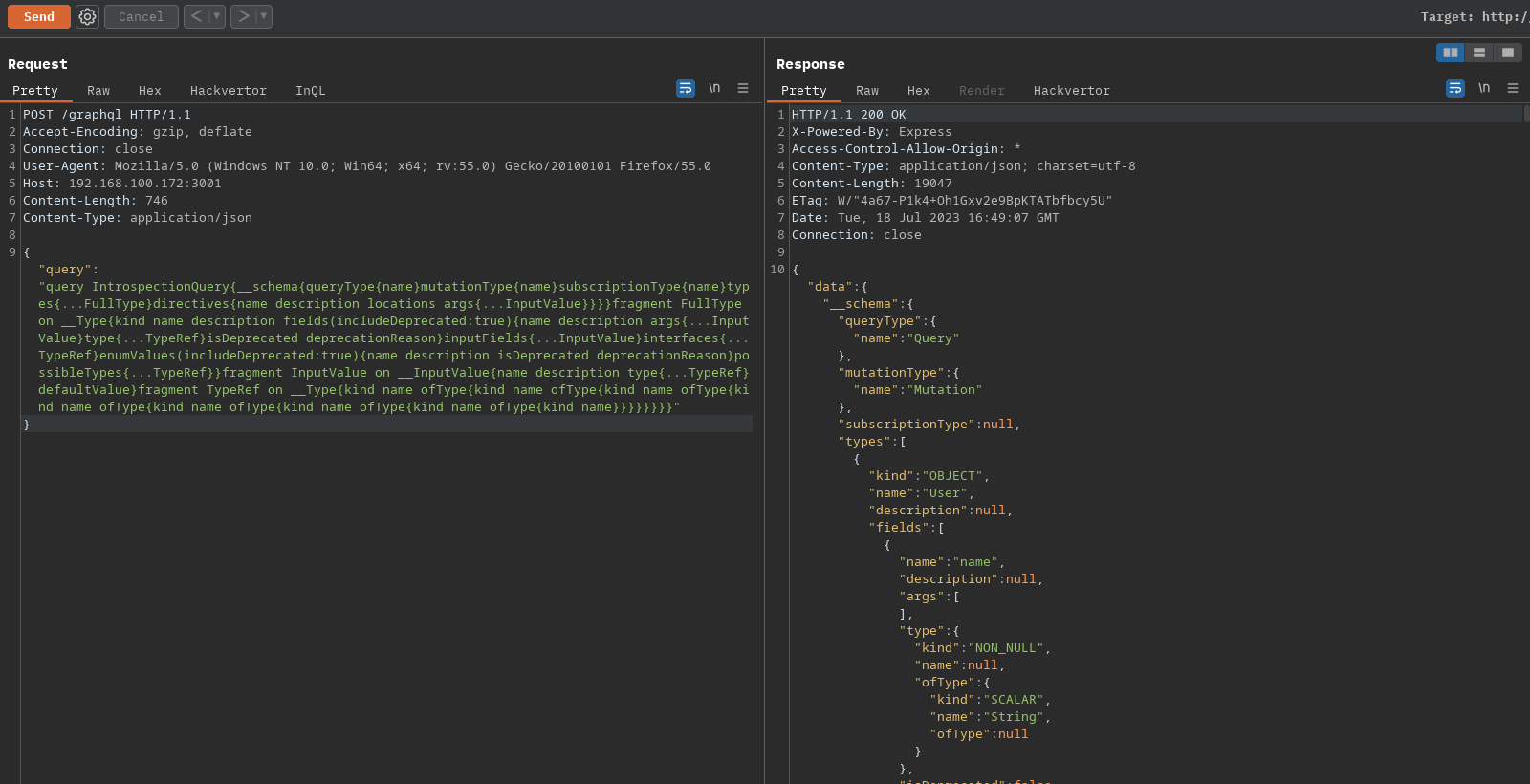1530x784 pixels.
Task: Click the "data":{ line in response
Action: [x=838, y=287]
